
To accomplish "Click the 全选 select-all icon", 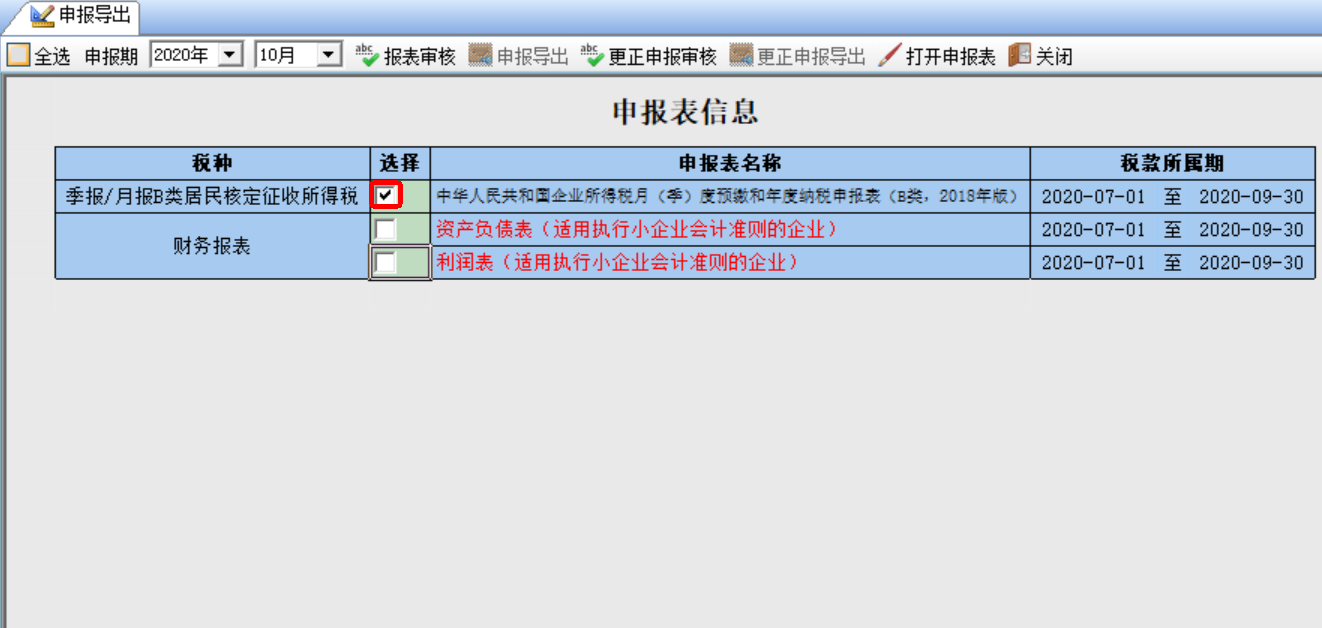I will click(12, 54).
